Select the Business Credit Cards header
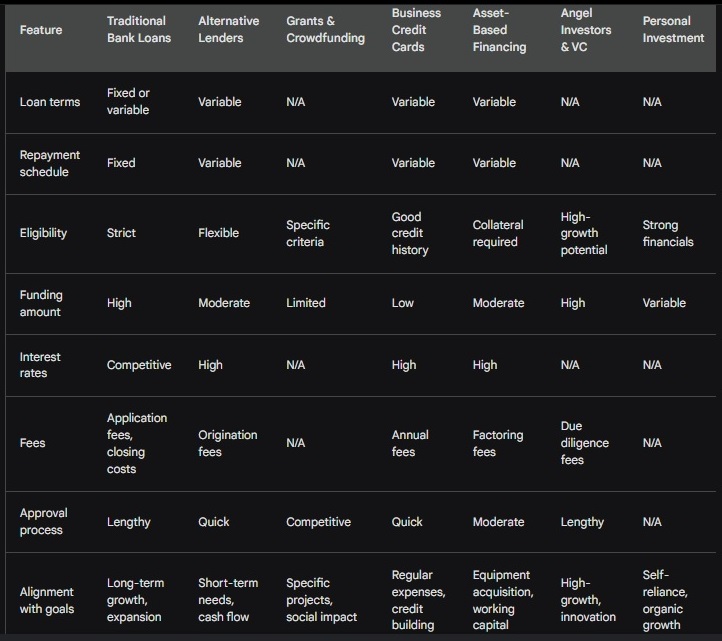722x641 pixels. coord(416,30)
